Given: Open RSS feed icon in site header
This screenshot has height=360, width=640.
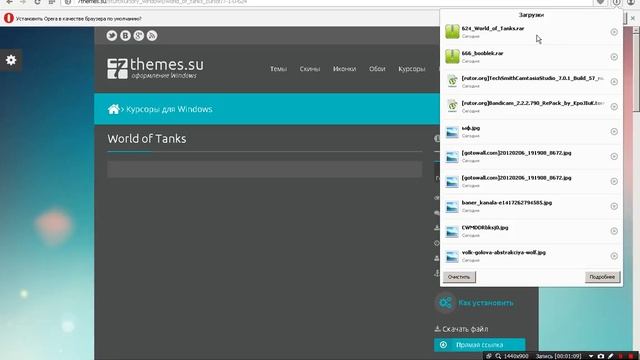Looking at the screenshot, I should click(x=152, y=36).
